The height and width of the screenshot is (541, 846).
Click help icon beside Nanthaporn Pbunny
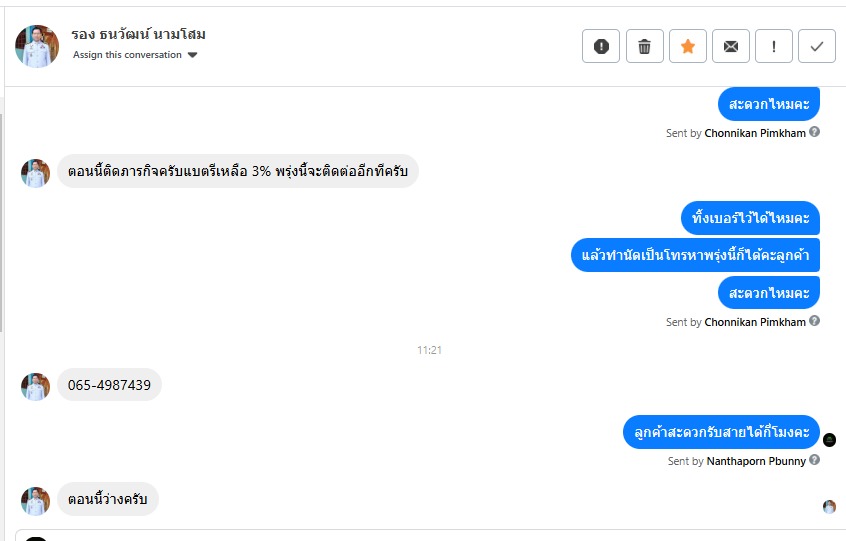815,460
